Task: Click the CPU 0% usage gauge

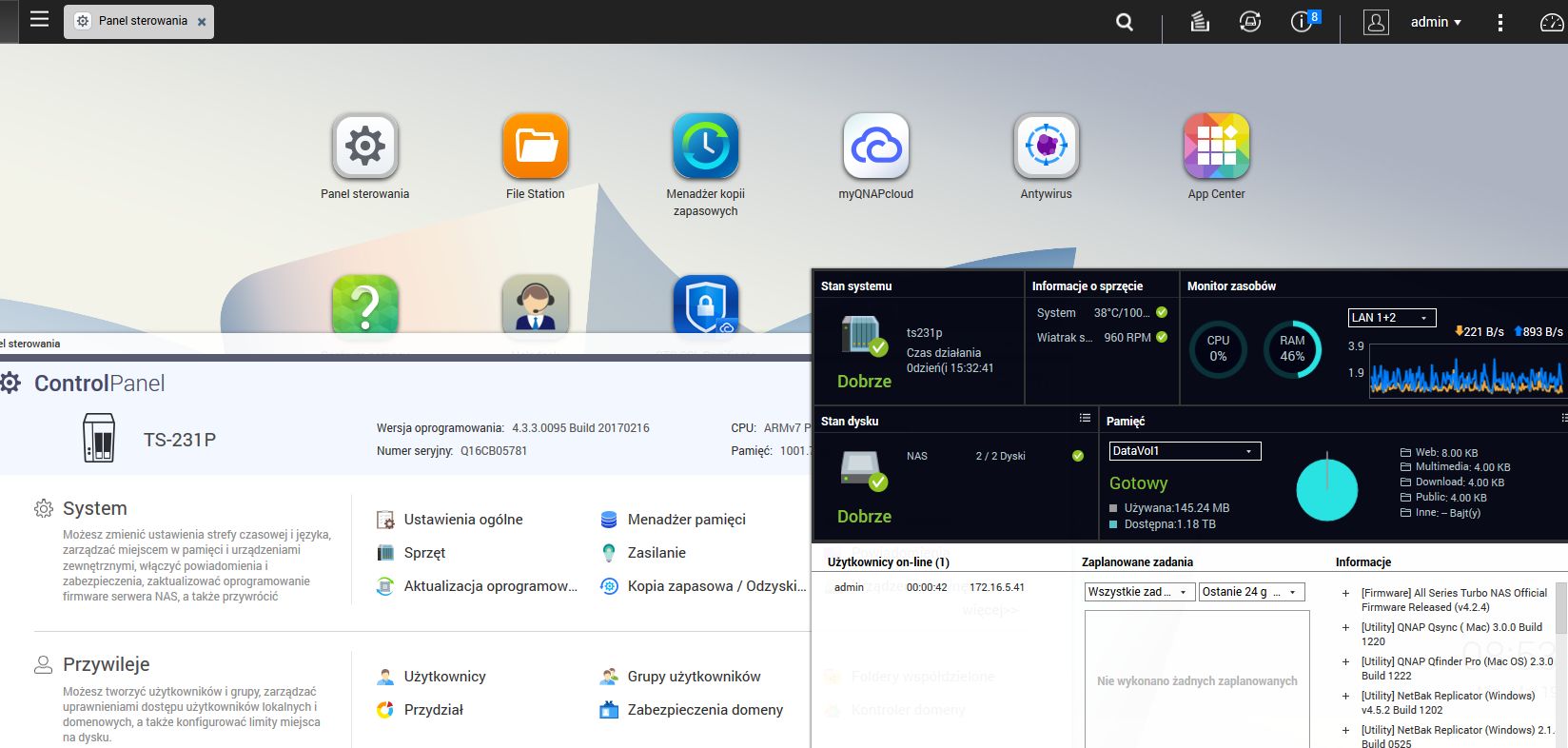Action: 1218,349
